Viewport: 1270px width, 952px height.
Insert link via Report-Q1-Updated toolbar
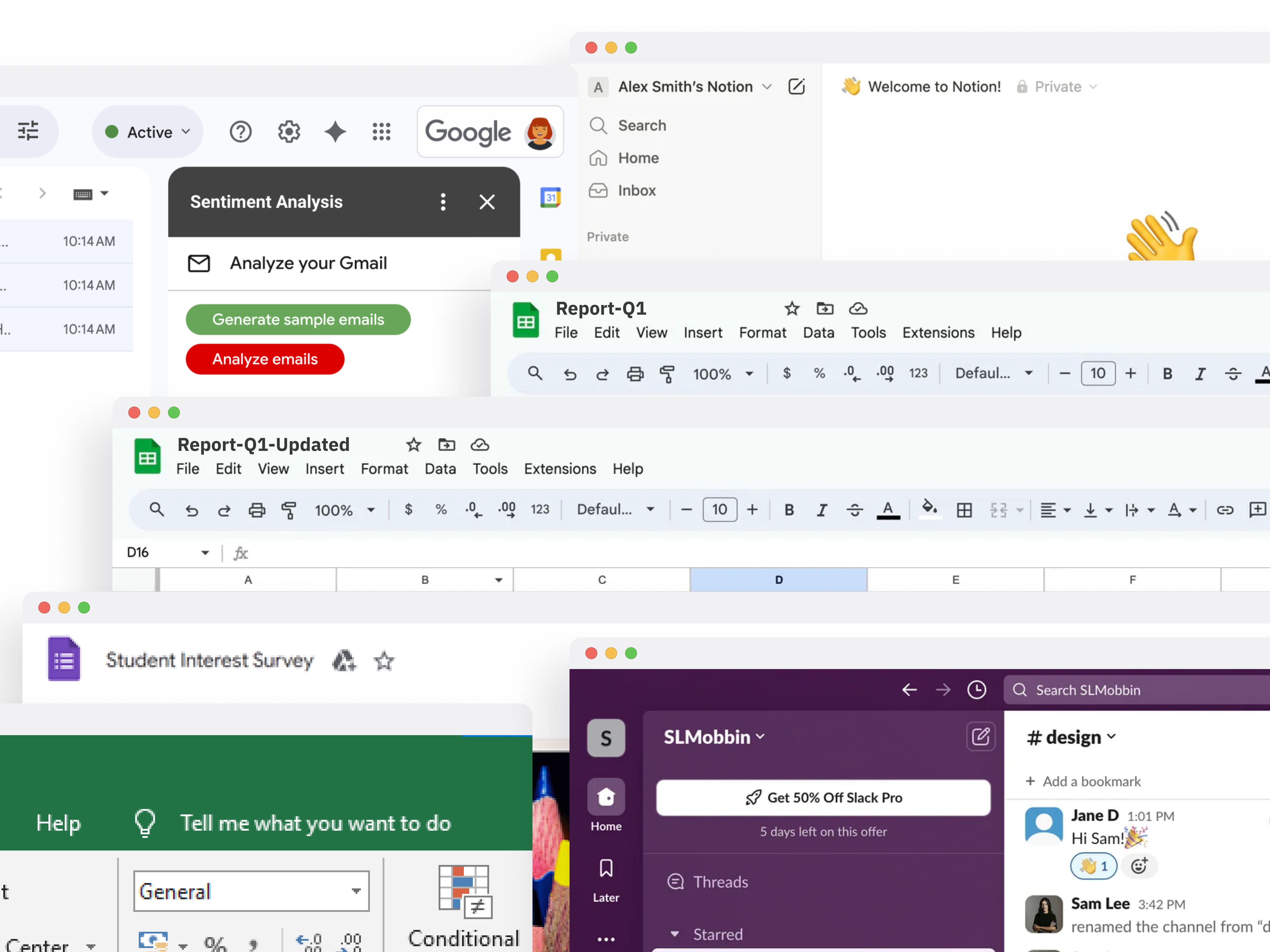click(1225, 509)
